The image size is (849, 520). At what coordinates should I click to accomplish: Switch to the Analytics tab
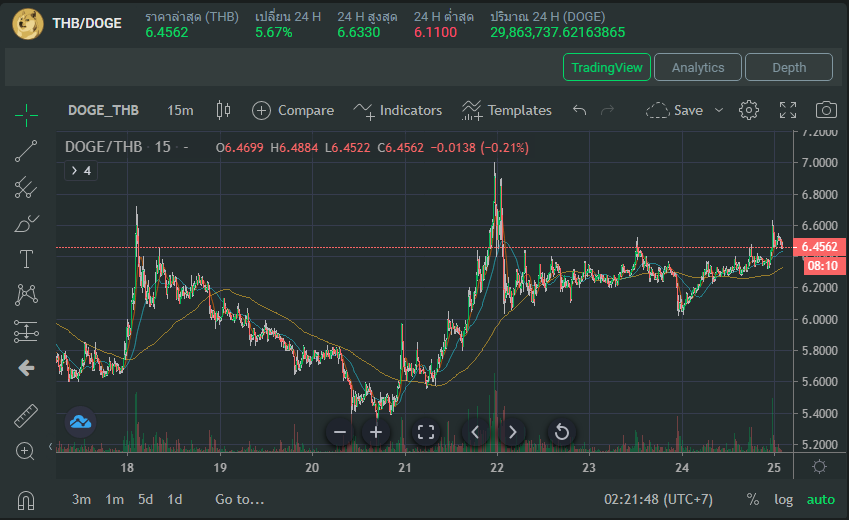(x=697, y=67)
